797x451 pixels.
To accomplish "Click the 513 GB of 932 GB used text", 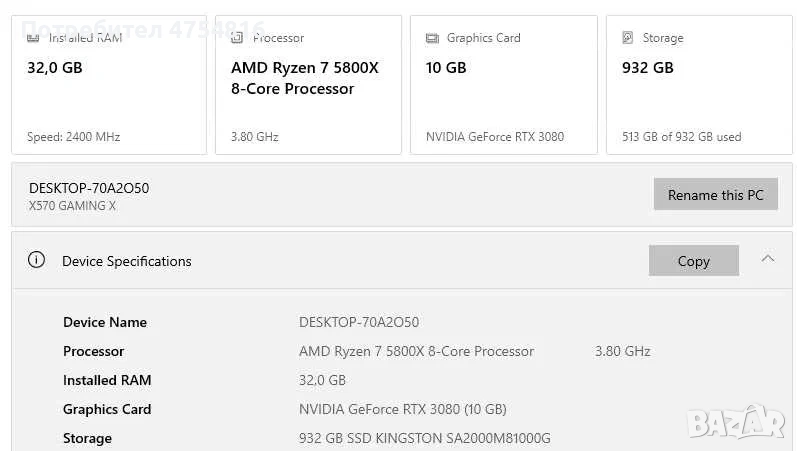I will [683, 137].
